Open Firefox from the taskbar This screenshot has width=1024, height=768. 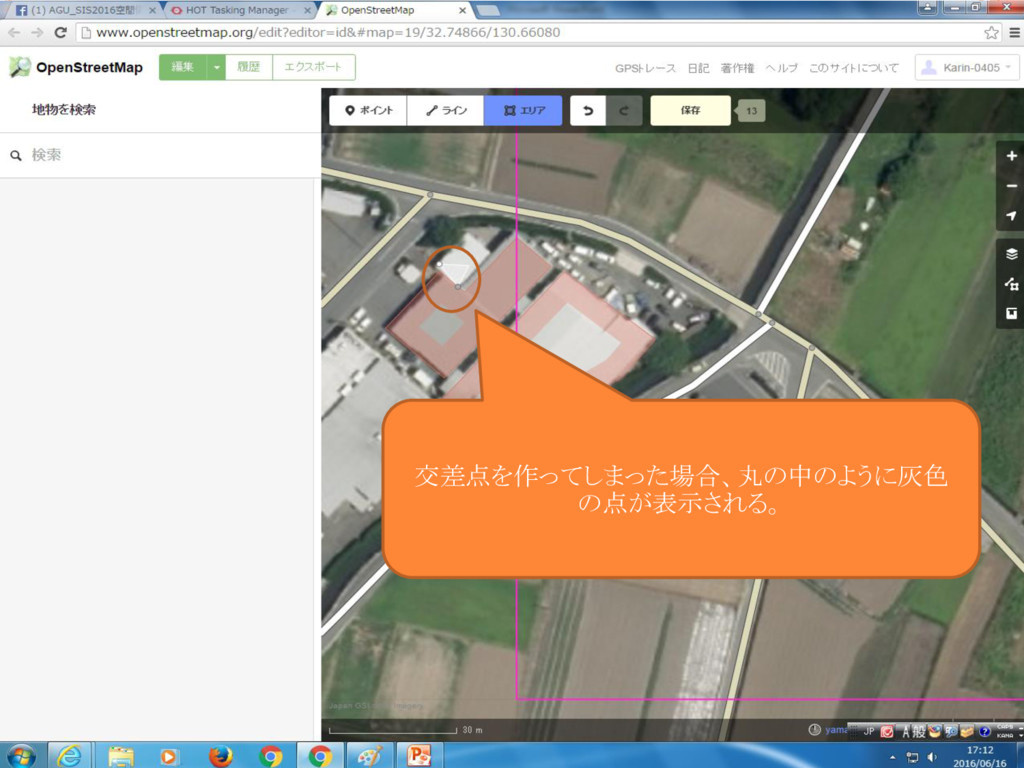point(221,756)
